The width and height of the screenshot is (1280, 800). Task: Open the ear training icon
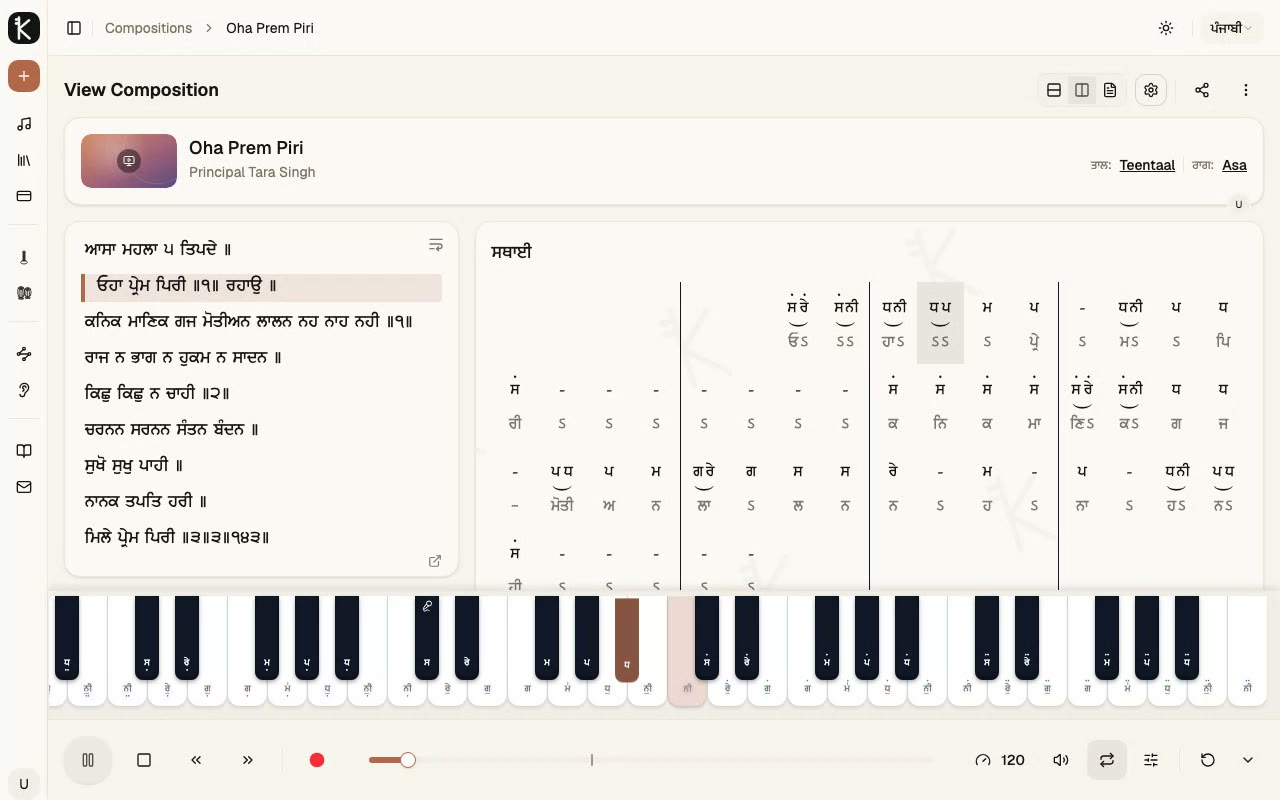pos(24,390)
